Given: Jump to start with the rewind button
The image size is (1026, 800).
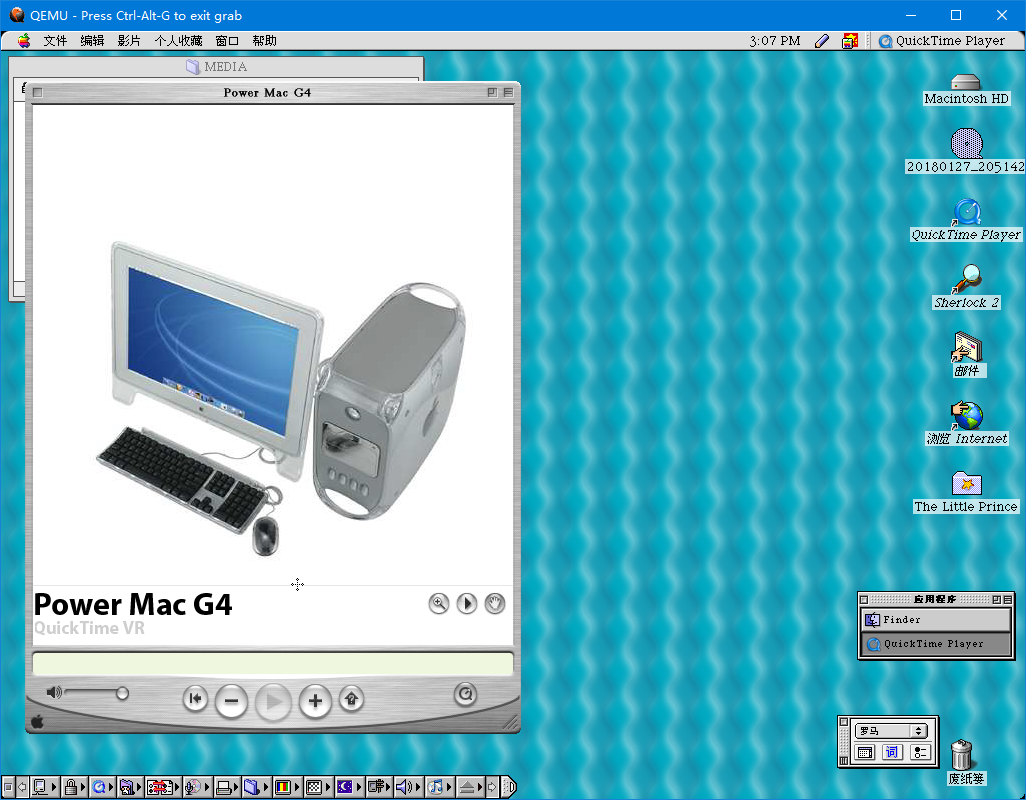Looking at the screenshot, I should click(195, 699).
